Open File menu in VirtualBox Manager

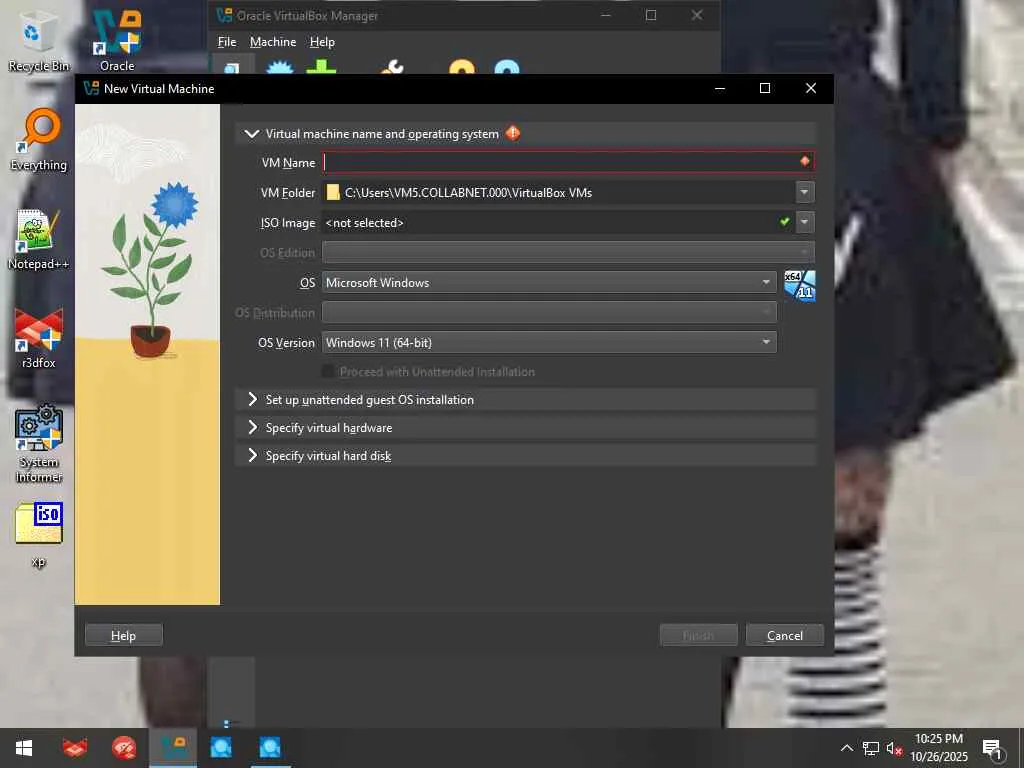[x=227, y=42]
